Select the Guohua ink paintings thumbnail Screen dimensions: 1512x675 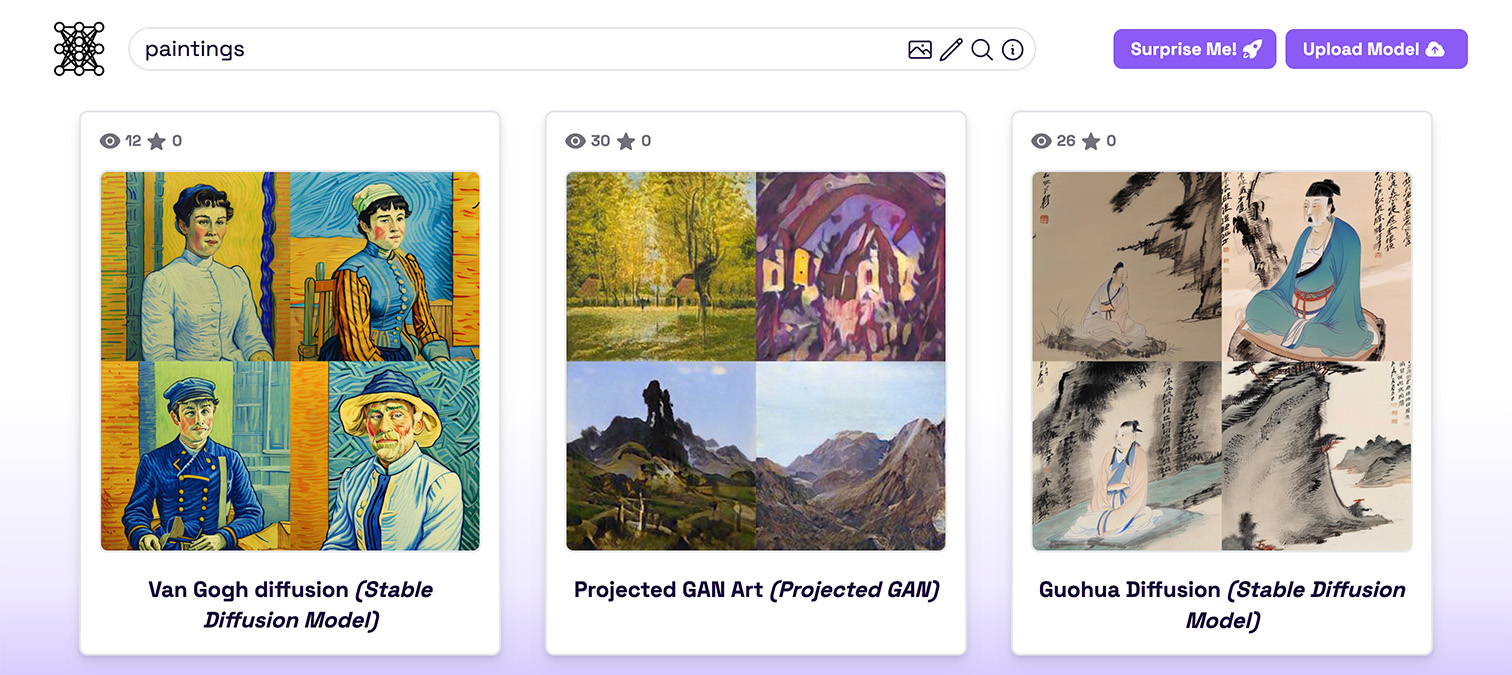click(x=1222, y=361)
